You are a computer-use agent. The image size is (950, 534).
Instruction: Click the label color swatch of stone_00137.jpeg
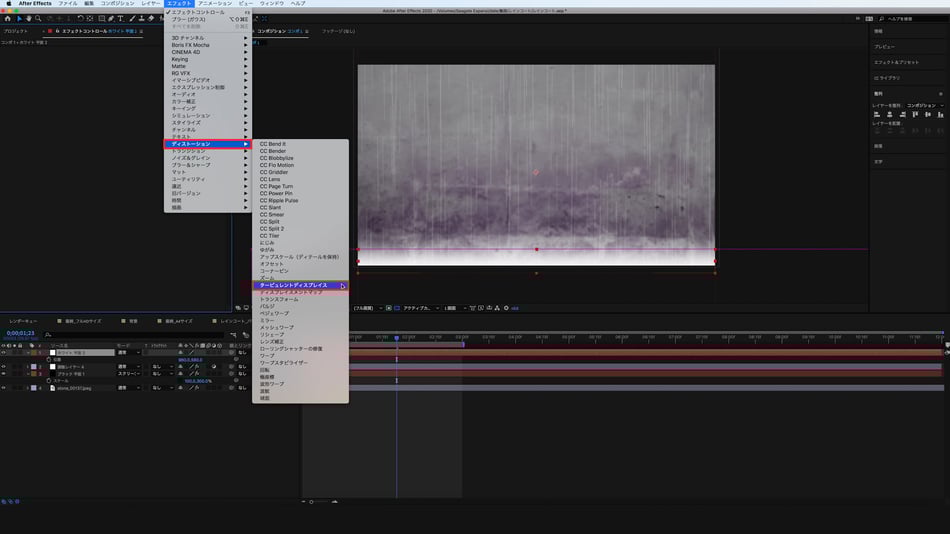click(x=33, y=387)
